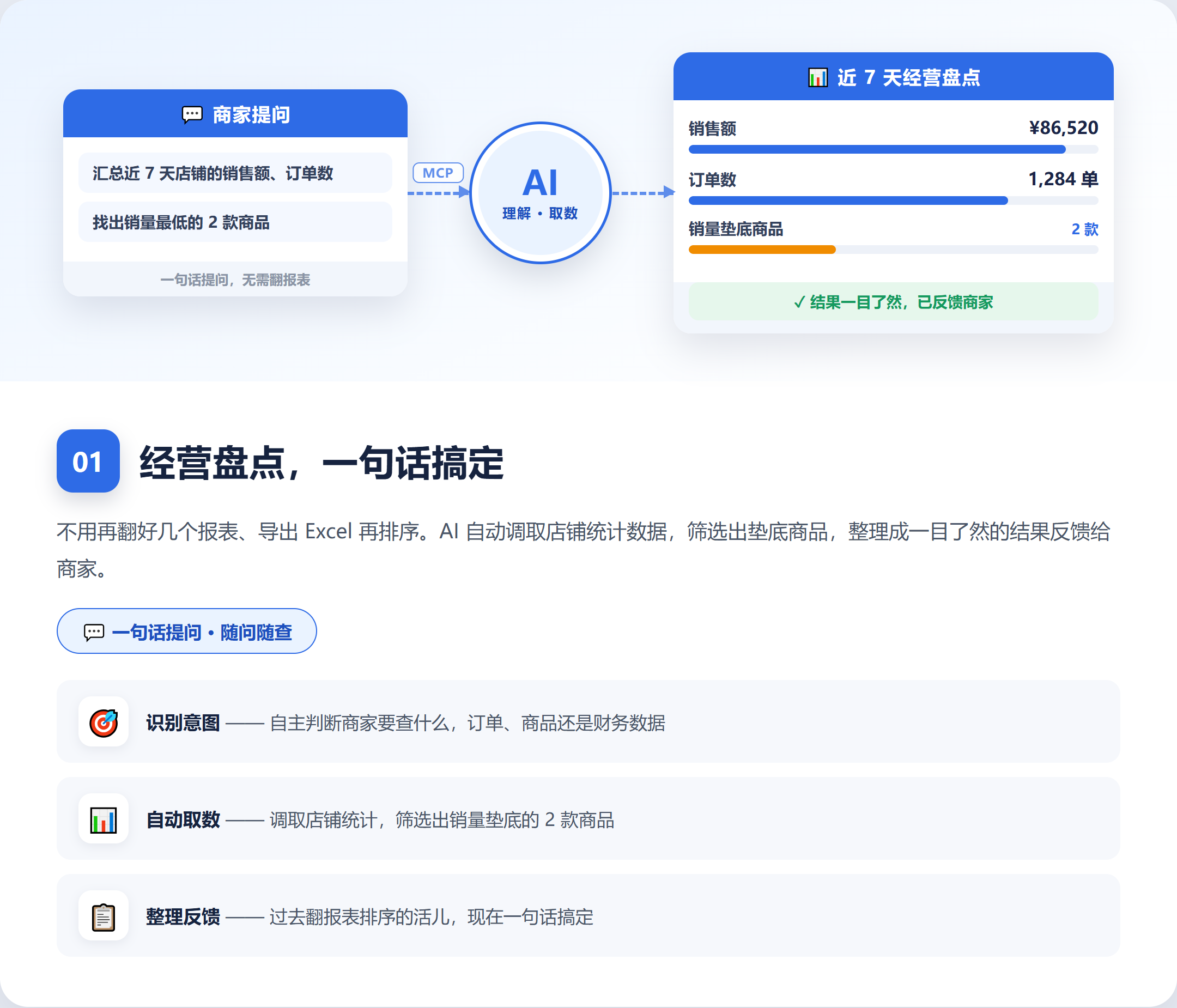Click the MCP tag label
This screenshot has width=1177, height=1008.
(438, 173)
